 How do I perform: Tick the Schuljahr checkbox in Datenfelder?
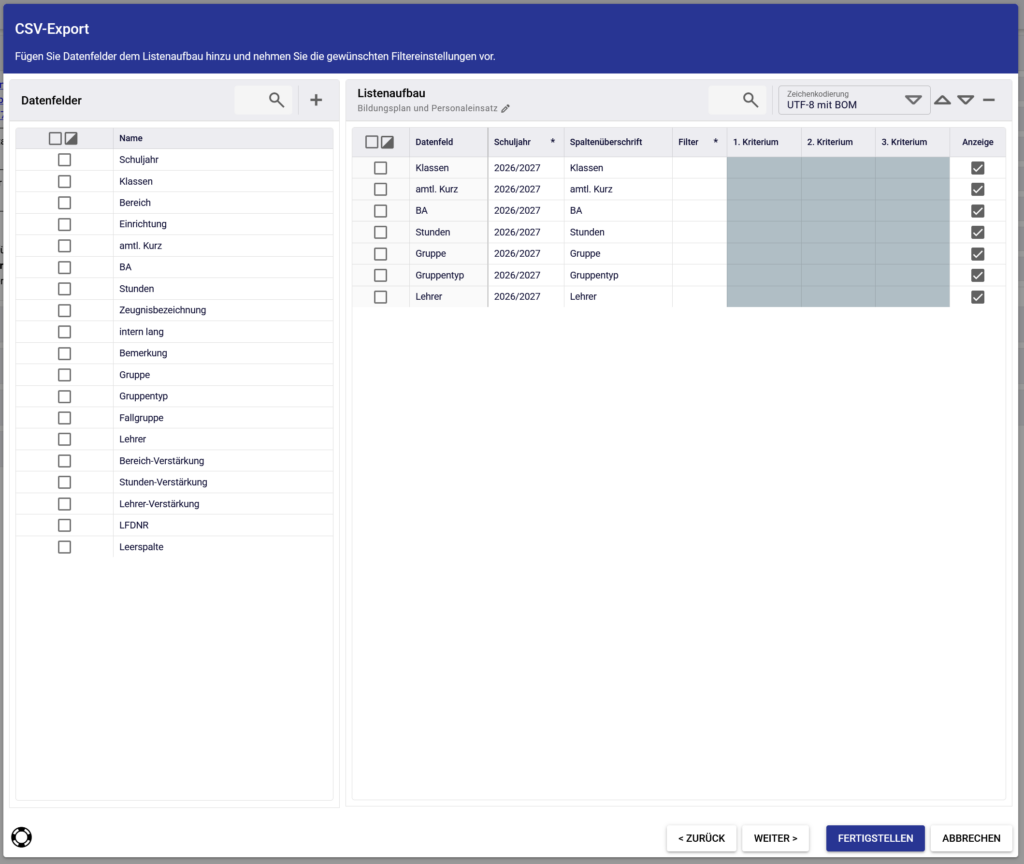click(64, 160)
